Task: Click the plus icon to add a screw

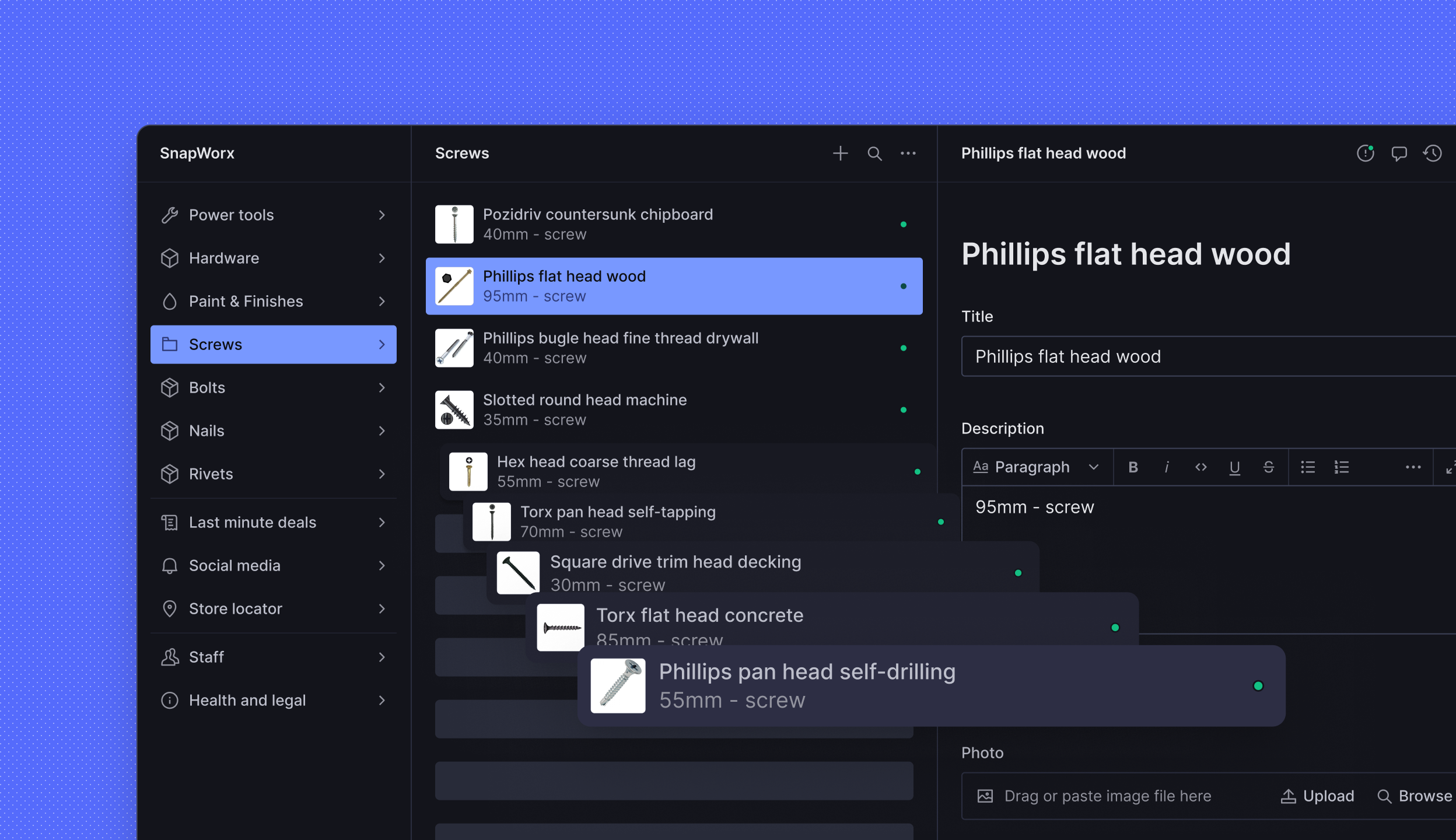Action: [840, 153]
